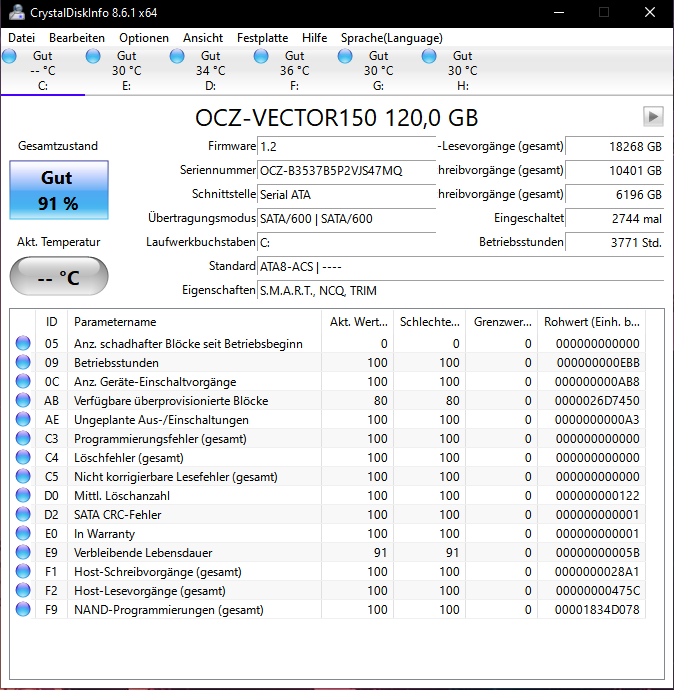Viewport: 674px width, 690px height.
Task: Click the Seriennummer field
Action: pyautogui.click(x=346, y=171)
